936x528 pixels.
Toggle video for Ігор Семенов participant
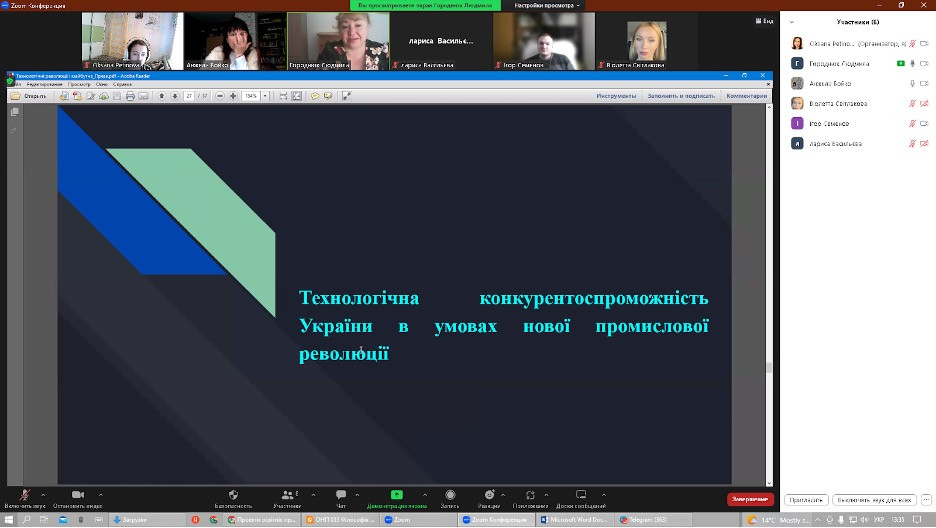tap(924, 123)
